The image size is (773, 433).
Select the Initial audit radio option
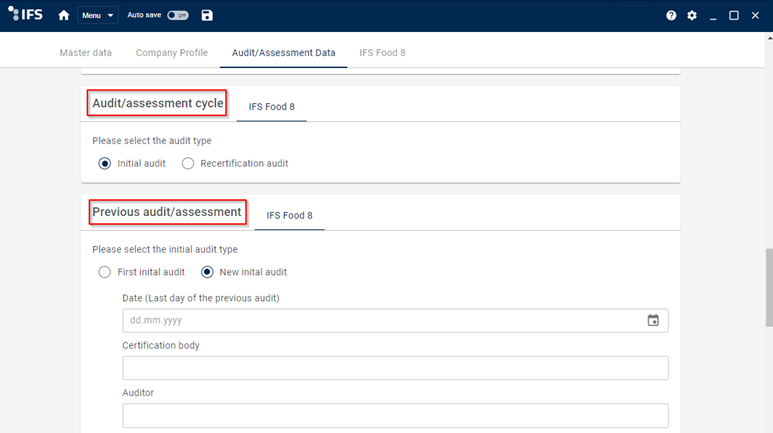[105, 164]
